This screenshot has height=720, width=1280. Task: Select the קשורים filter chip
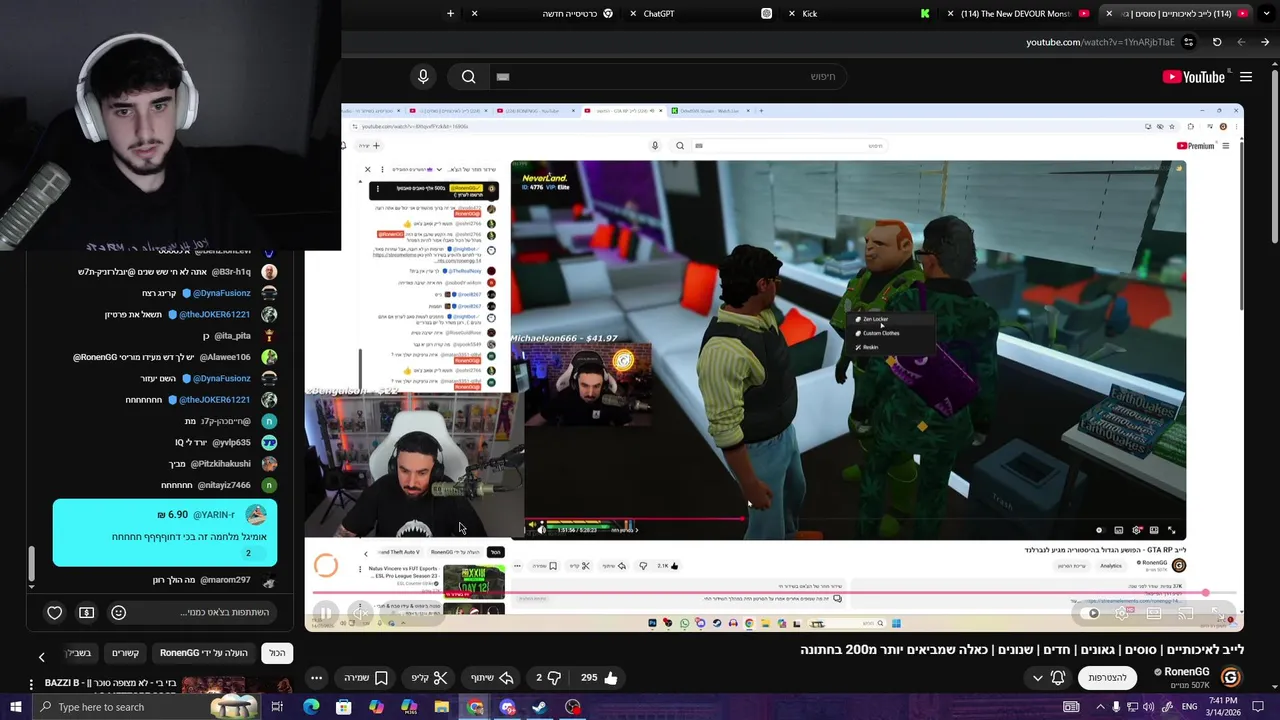point(125,653)
